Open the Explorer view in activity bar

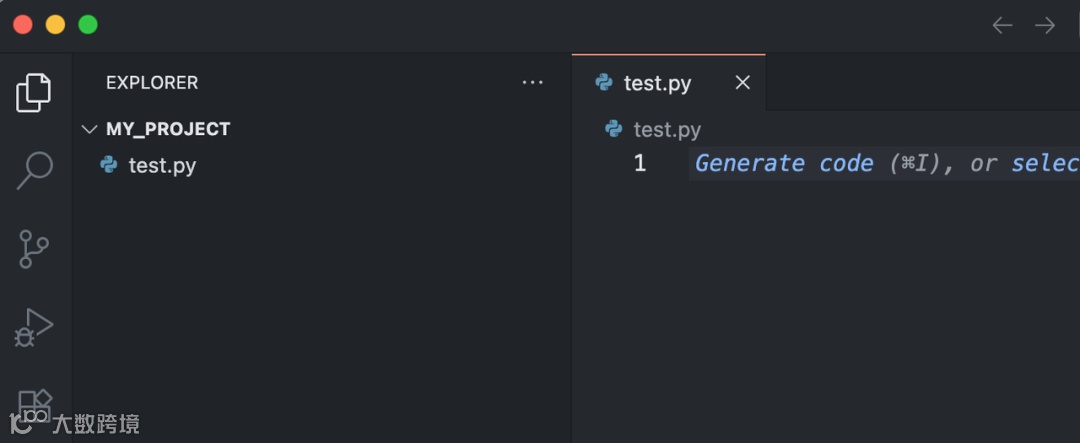click(34, 93)
